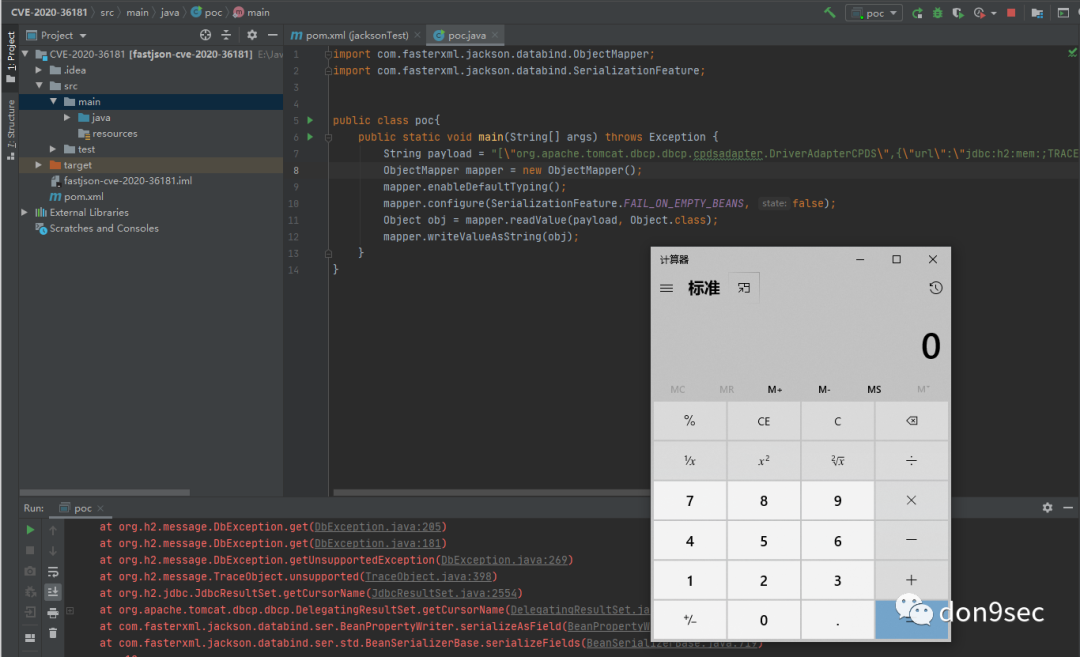Collapse the src folder
This screenshot has height=657, width=1080.
tap(39, 85)
